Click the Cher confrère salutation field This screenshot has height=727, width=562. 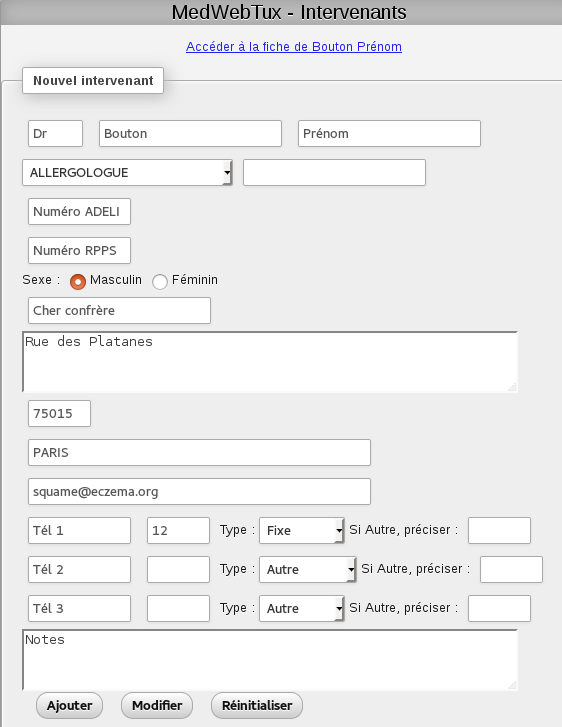119,311
